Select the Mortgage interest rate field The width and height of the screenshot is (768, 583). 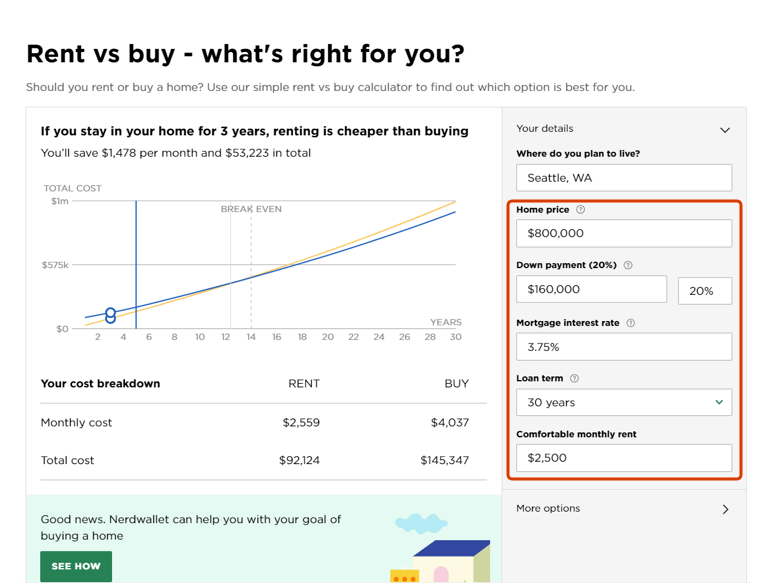(624, 347)
